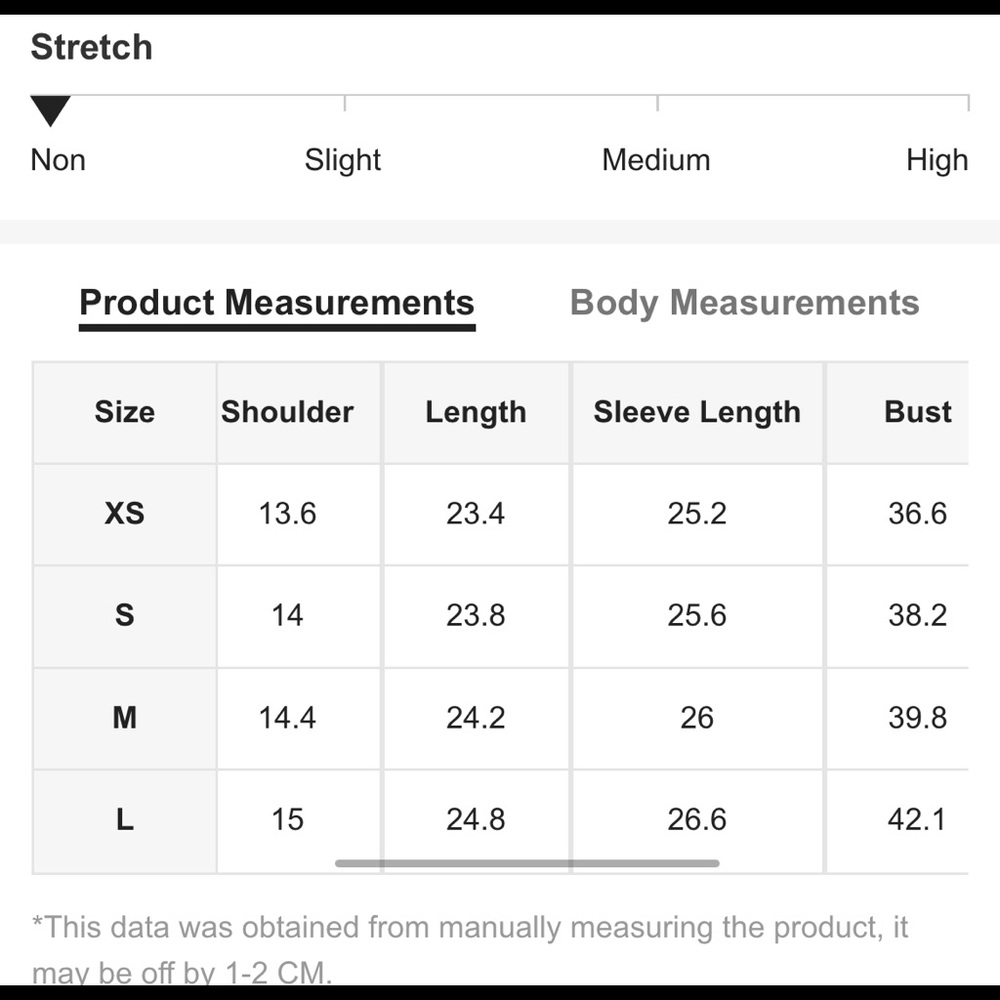Viewport: 1000px width, 1000px height.
Task: Switch to the Body Measurements tab
Action: coord(744,303)
